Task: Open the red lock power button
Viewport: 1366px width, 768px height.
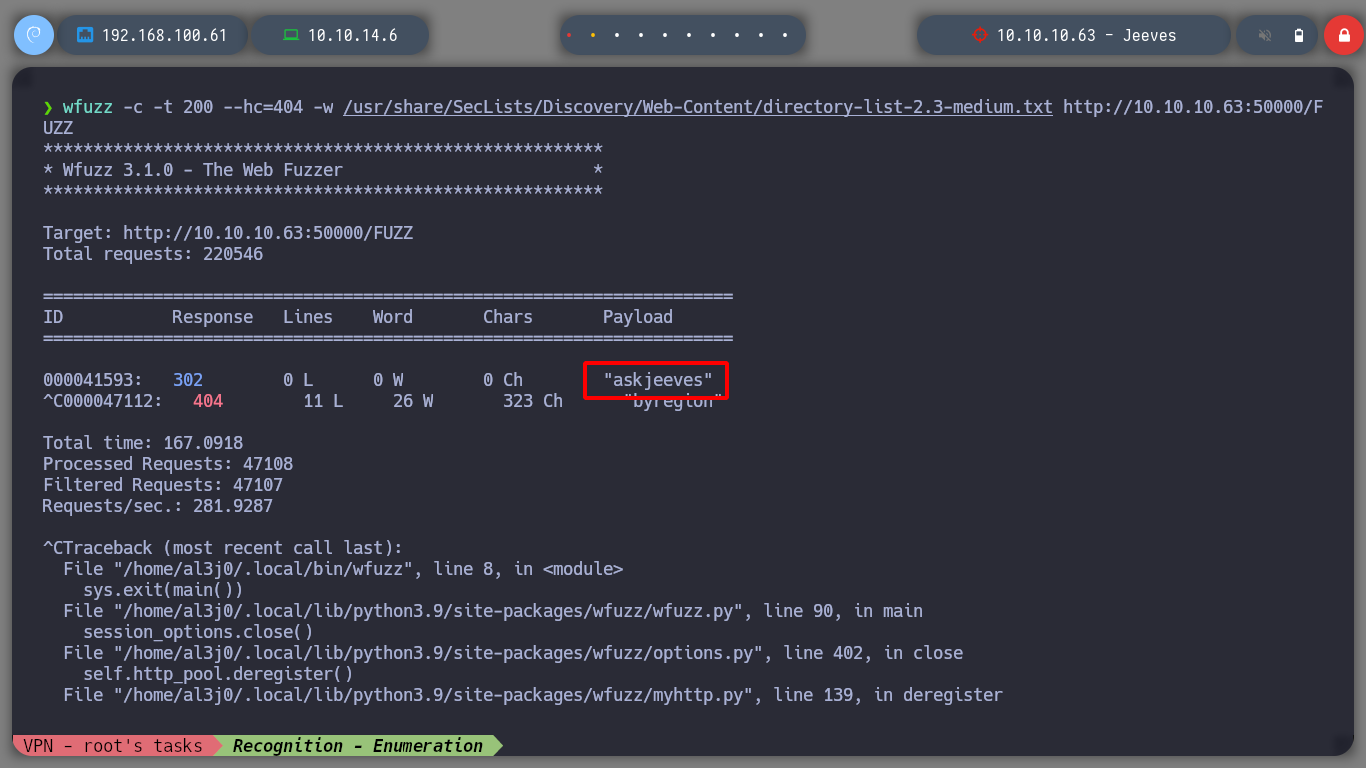Action: click(x=1343, y=35)
